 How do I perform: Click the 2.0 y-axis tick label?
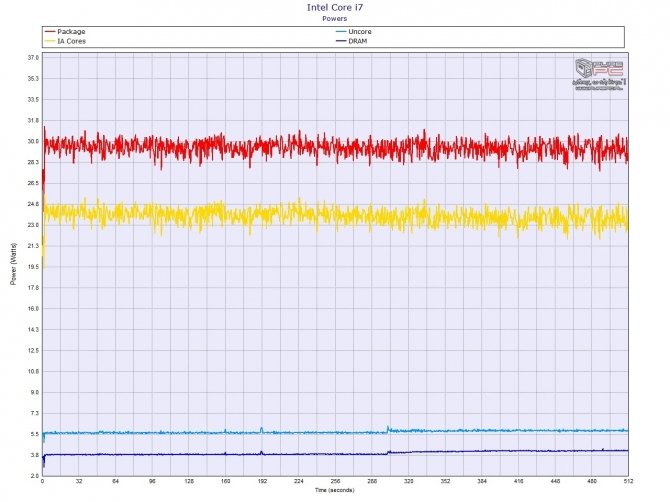35,476
